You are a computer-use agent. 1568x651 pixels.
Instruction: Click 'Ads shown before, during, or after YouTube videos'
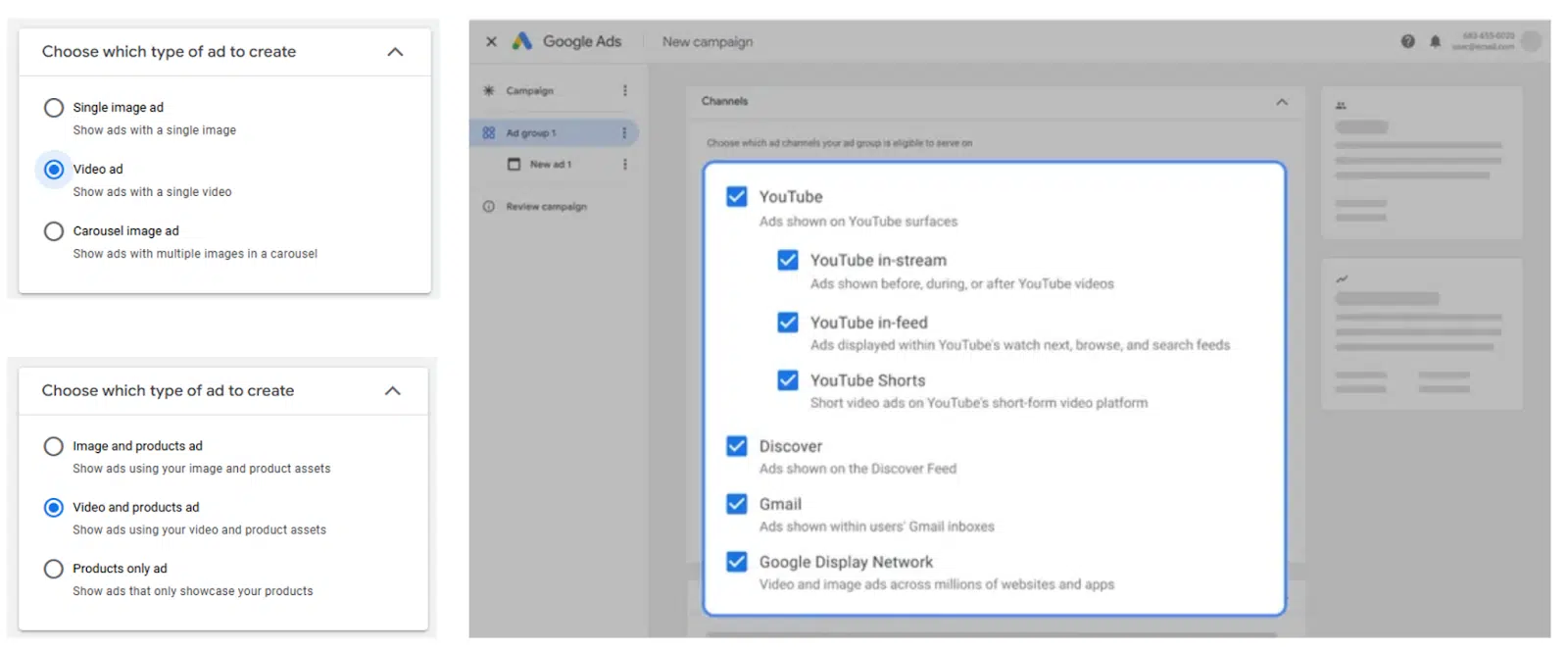click(x=962, y=283)
